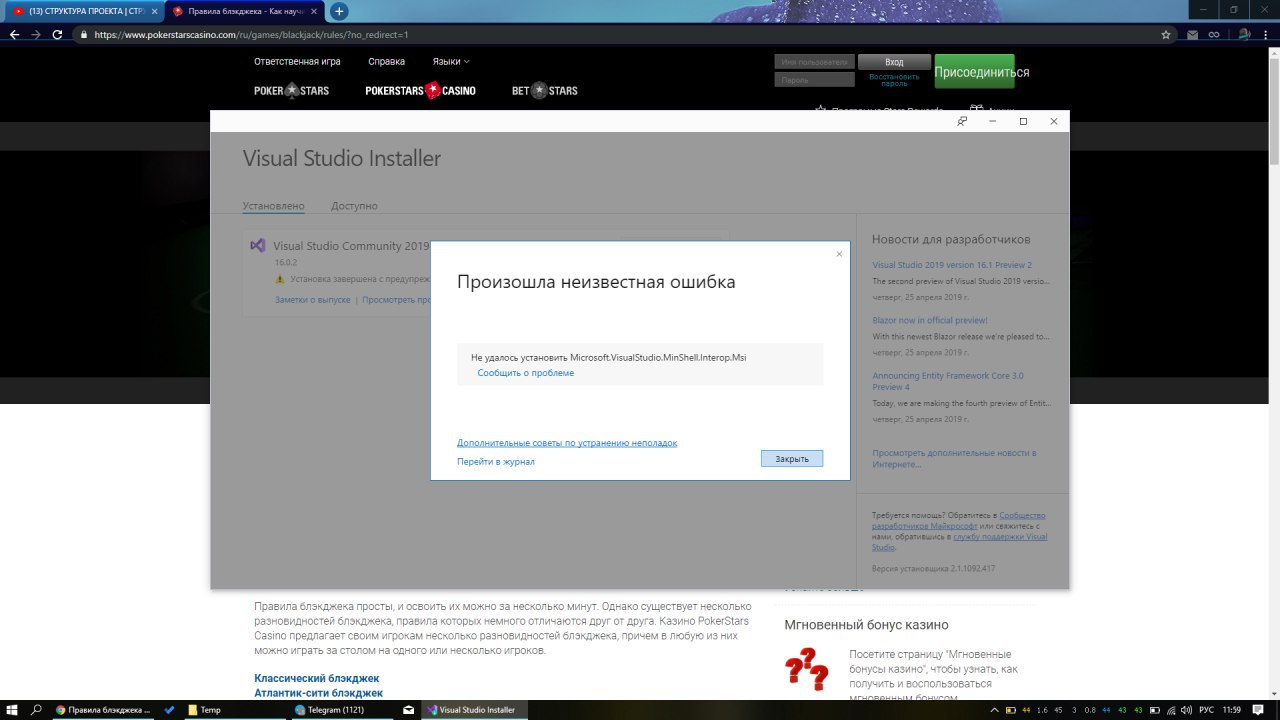This screenshot has width=1280, height=720.
Task: Open Announcing Entity Framework Core 3.0 Preview 4 news
Action: click(947, 381)
